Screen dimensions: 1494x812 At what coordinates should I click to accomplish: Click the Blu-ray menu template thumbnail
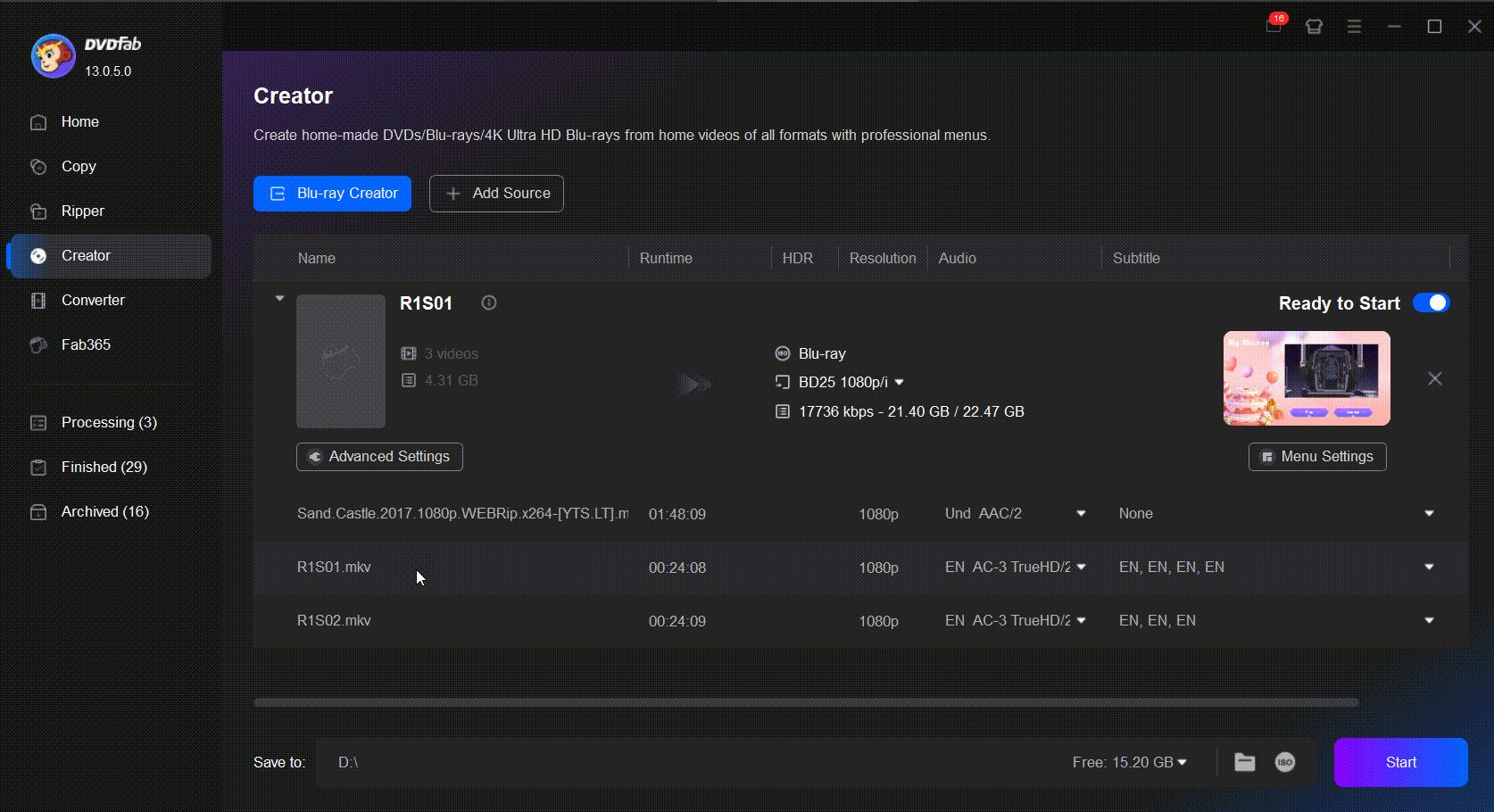point(1306,378)
